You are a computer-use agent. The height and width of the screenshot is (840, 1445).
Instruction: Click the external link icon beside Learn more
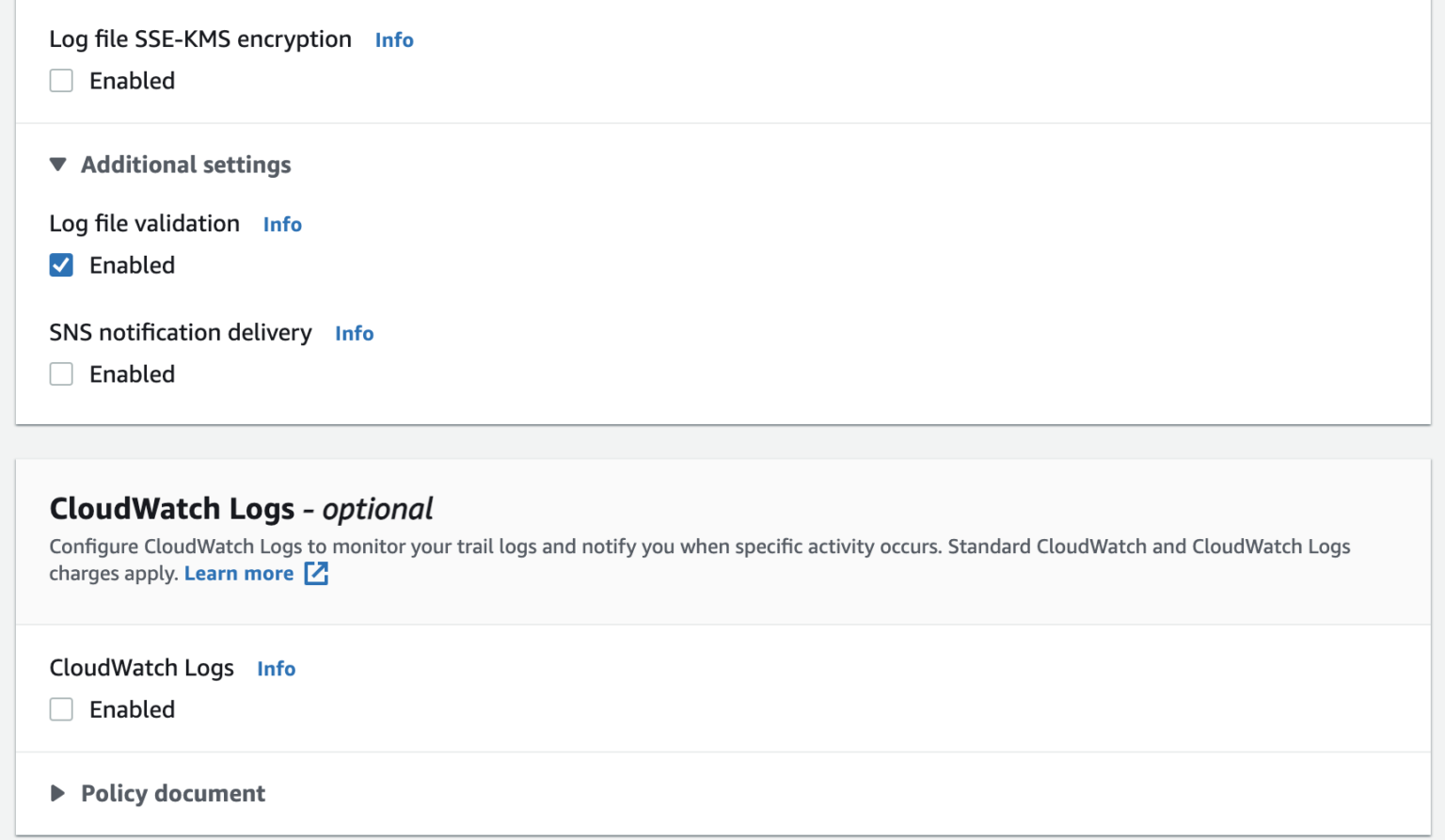click(316, 573)
